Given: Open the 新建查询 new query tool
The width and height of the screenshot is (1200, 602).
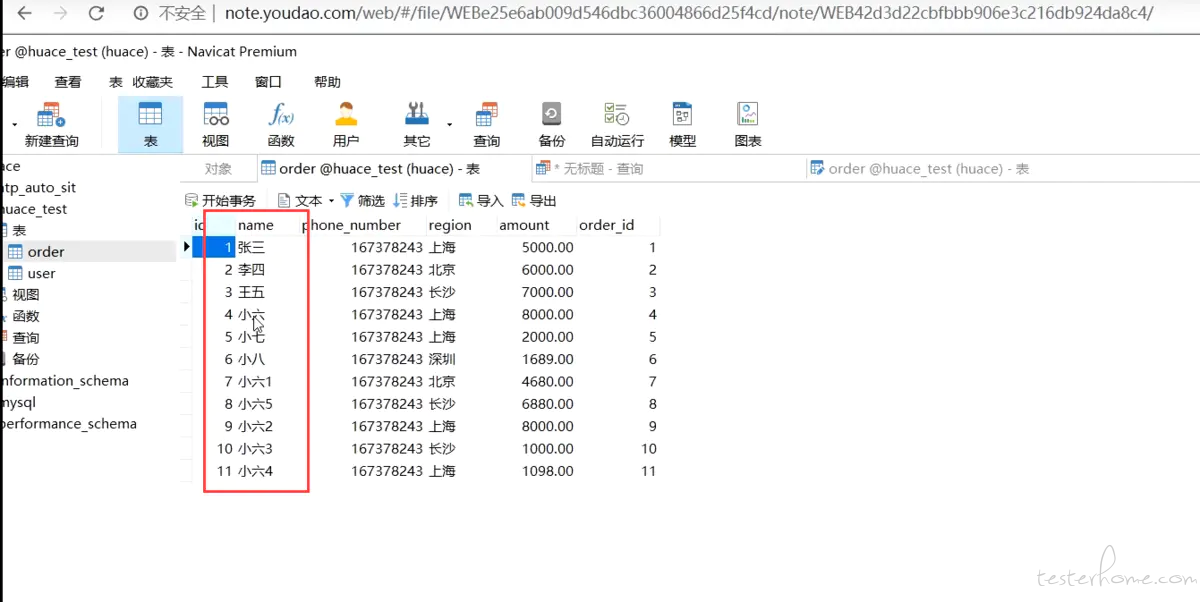Looking at the screenshot, I should point(51,124).
